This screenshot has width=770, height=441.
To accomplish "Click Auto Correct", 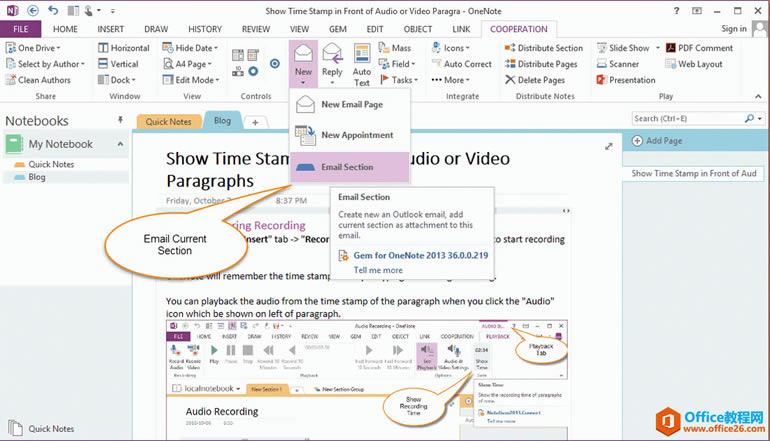I will [x=461, y=64].
